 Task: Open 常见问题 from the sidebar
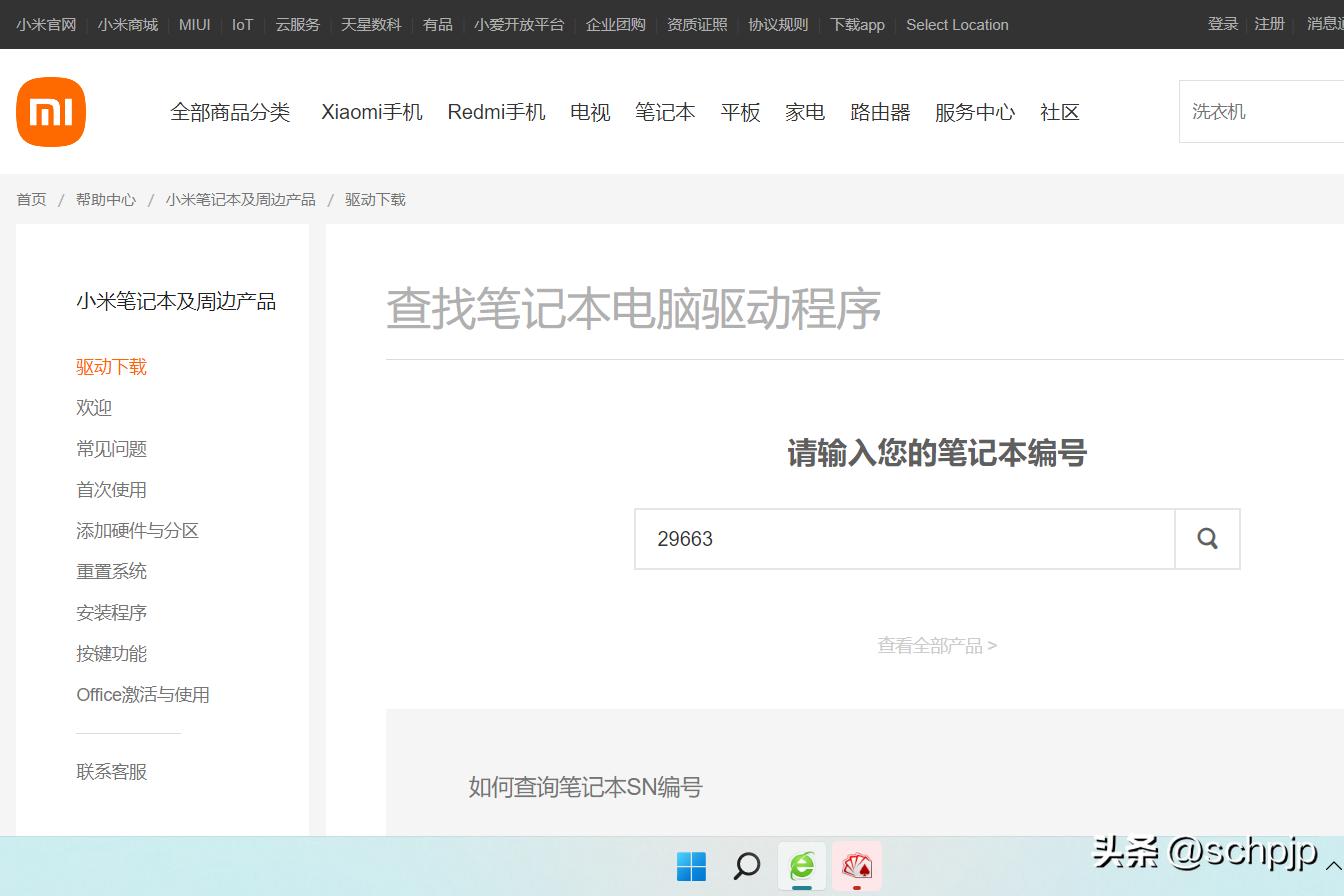[x=110, y=448]
